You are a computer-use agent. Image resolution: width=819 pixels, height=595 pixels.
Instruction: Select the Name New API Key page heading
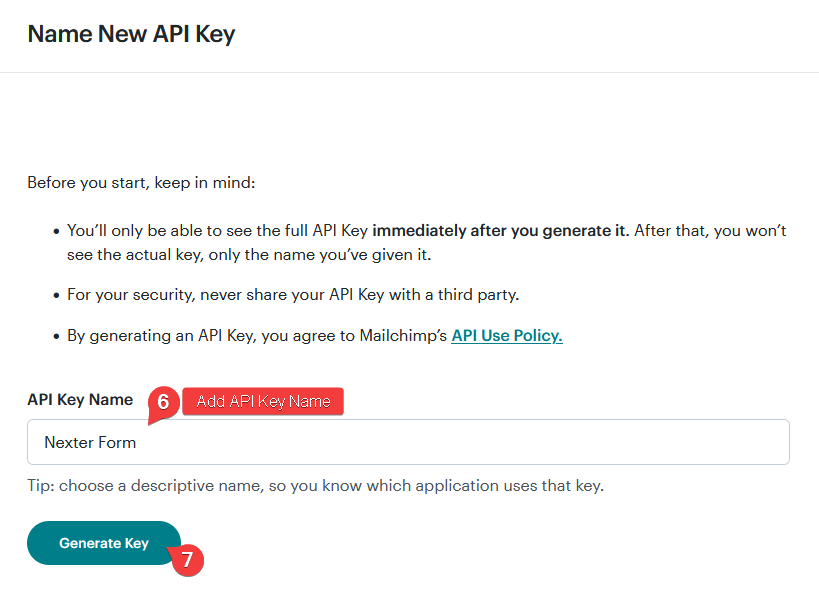130,33
